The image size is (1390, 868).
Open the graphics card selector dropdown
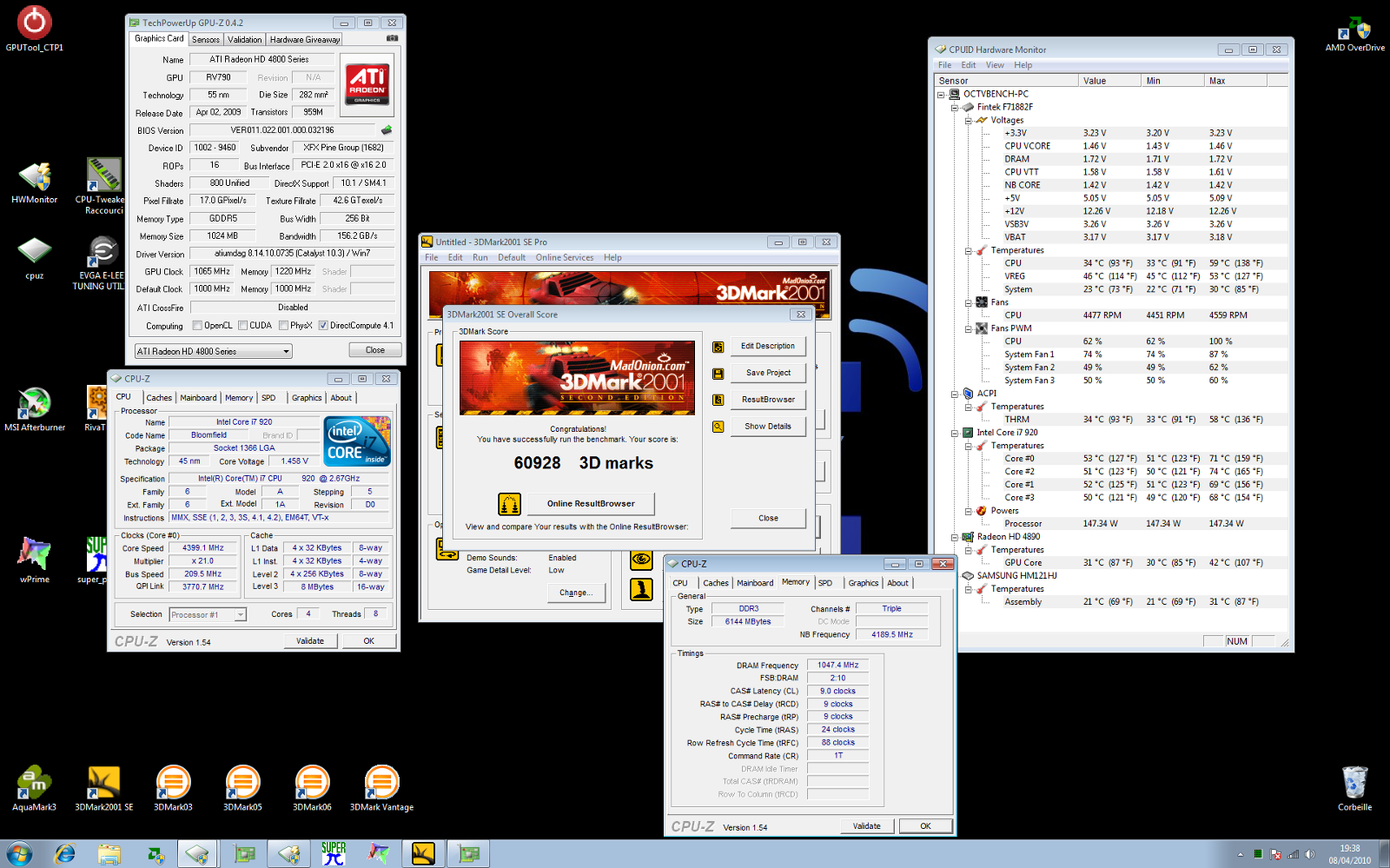pos(213,351)
